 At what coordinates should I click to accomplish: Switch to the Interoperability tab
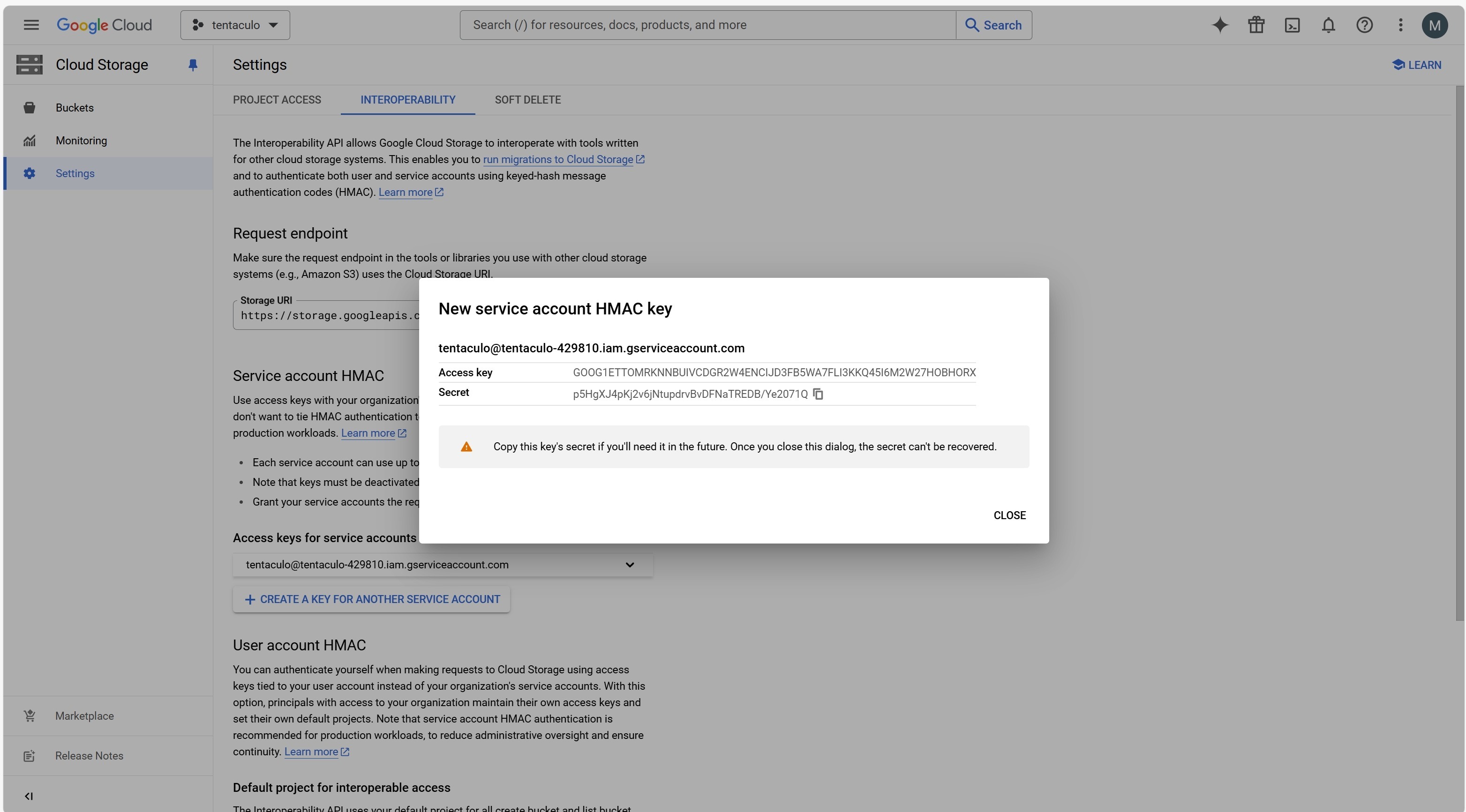click(407, 100)
